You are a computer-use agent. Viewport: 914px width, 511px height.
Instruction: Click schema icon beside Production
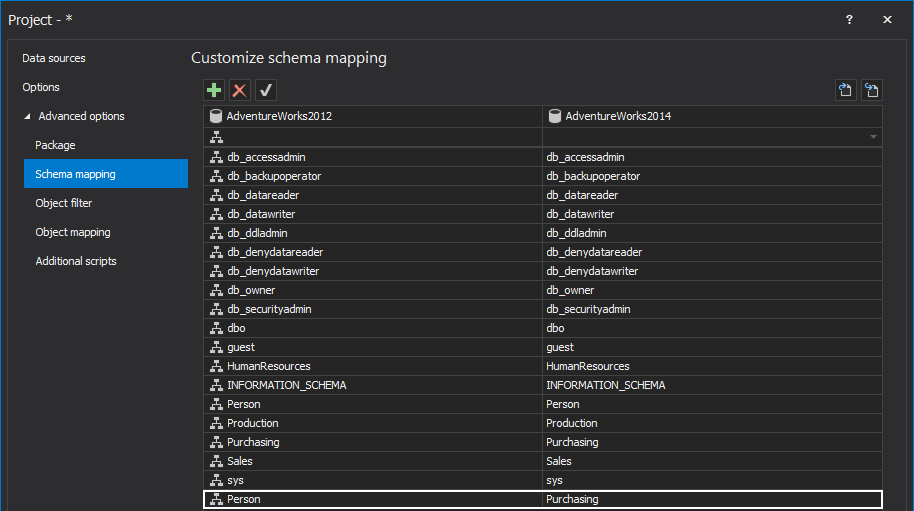(216, 423)
